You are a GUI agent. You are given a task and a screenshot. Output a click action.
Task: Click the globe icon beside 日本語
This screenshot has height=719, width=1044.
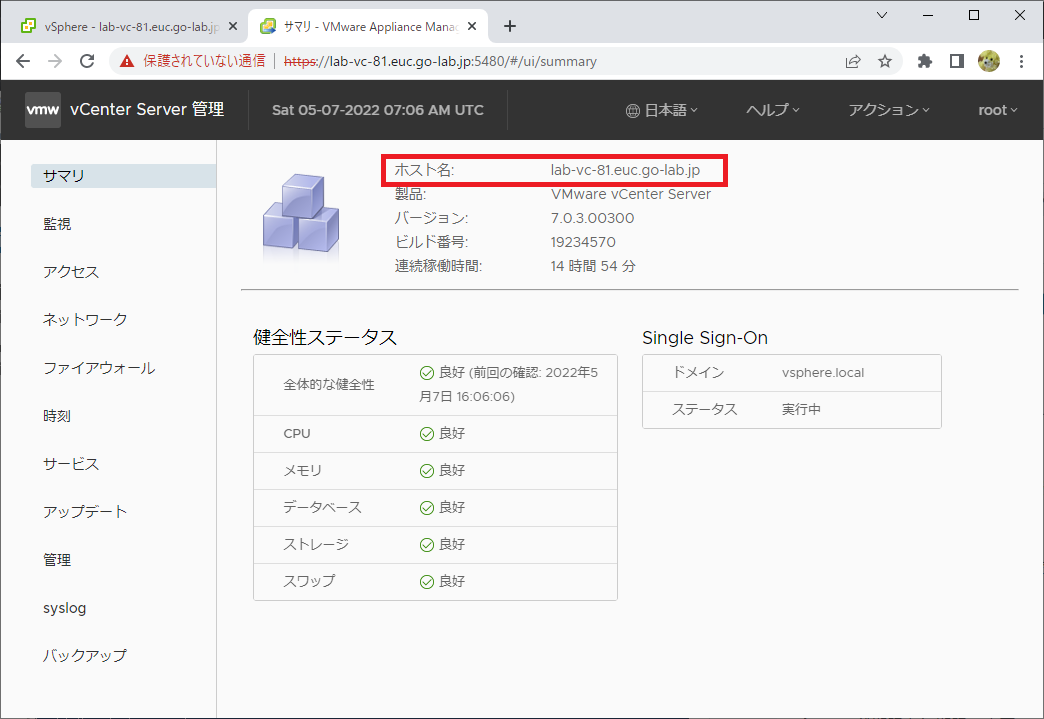pos(633,111)
